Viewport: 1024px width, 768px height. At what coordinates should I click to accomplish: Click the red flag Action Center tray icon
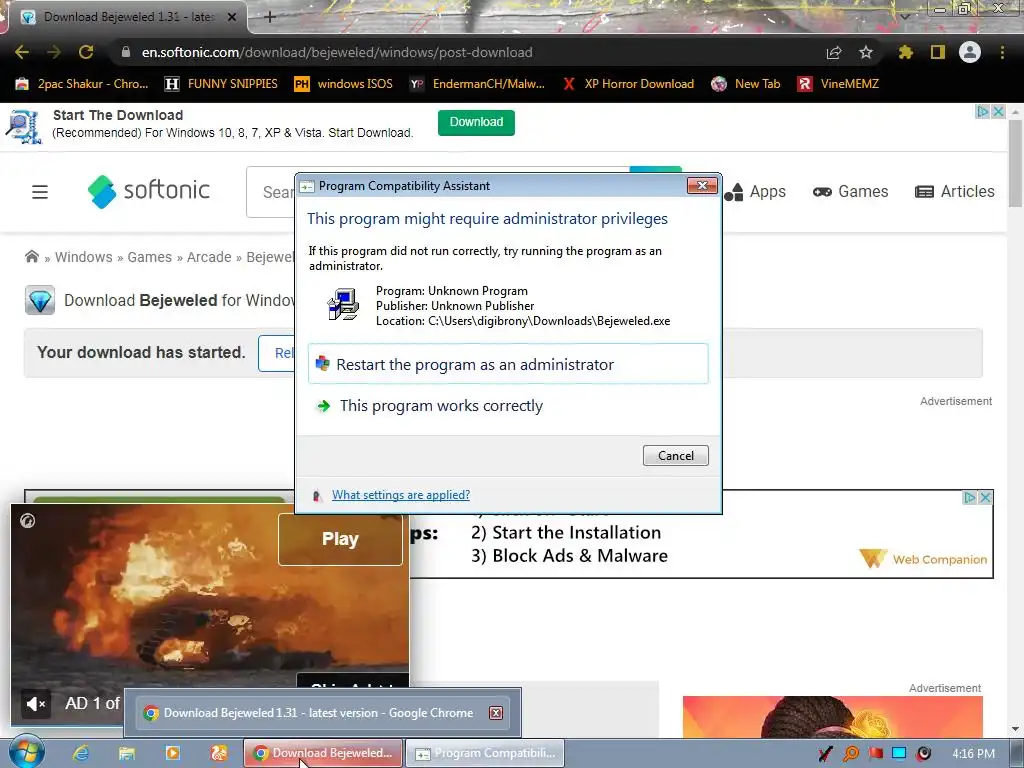pyautogui.click(x=876, y=754)
